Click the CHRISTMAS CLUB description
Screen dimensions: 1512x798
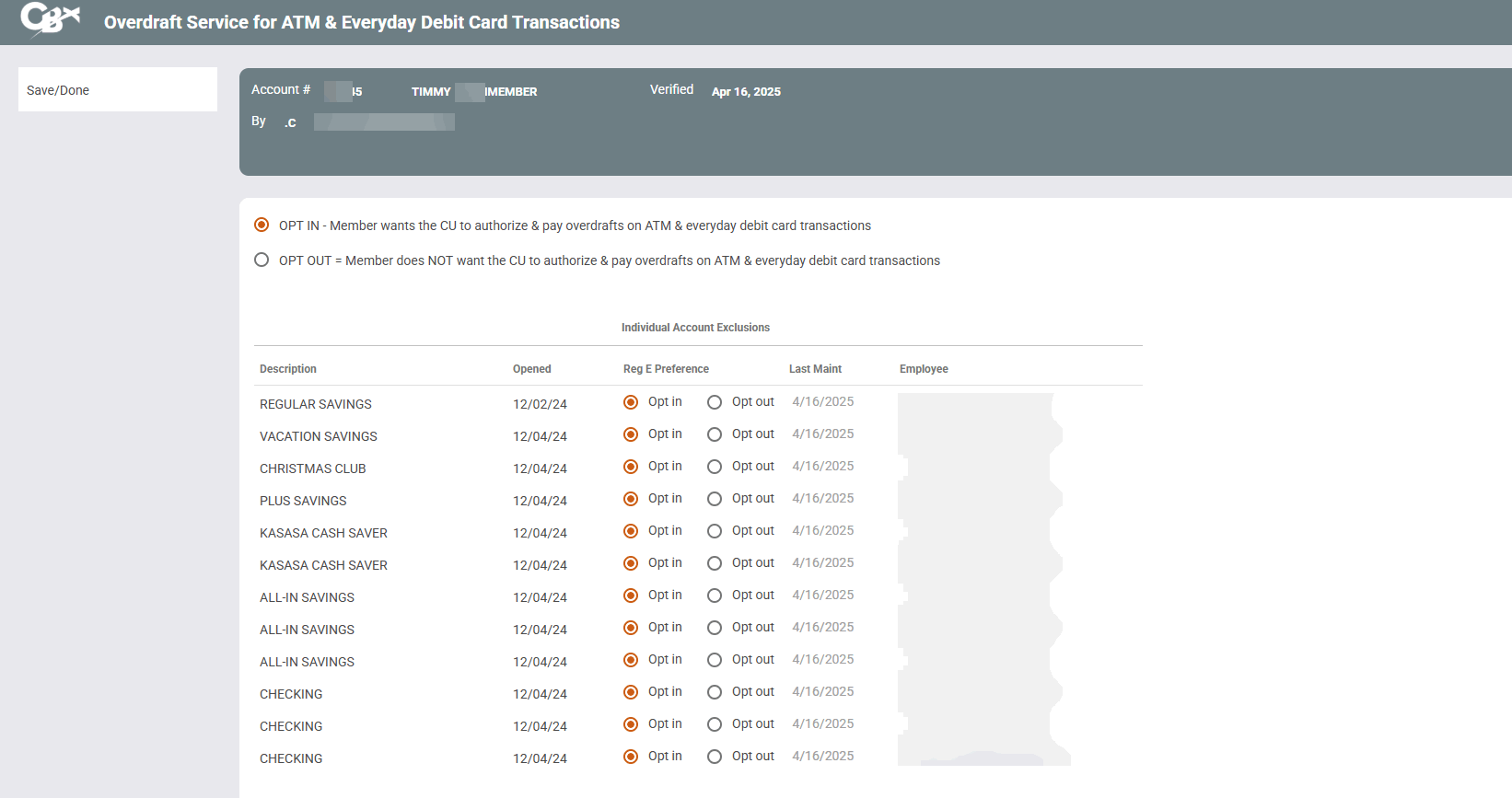point(313,468)
